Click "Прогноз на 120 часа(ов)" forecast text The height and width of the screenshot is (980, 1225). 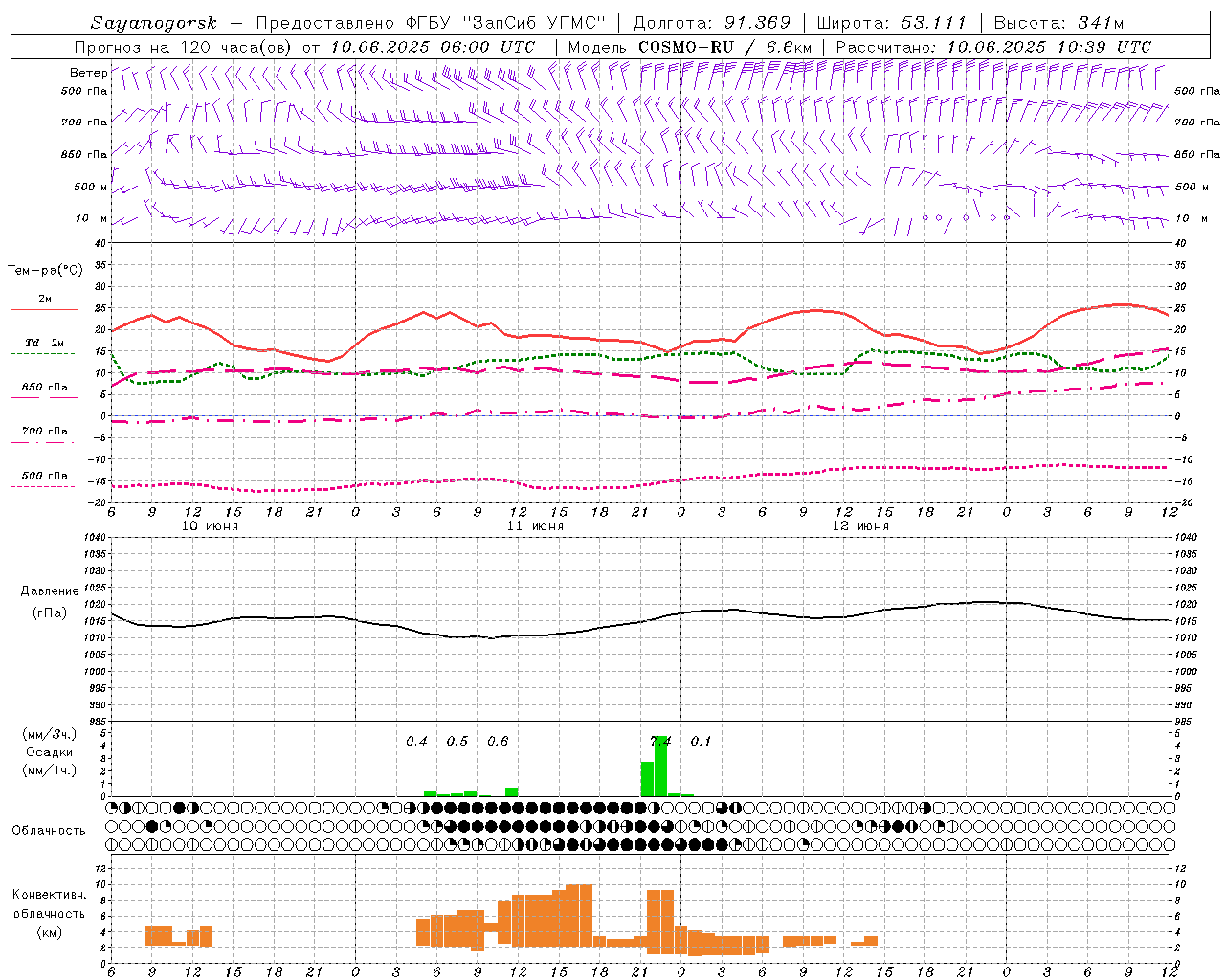tap(184, 47)
